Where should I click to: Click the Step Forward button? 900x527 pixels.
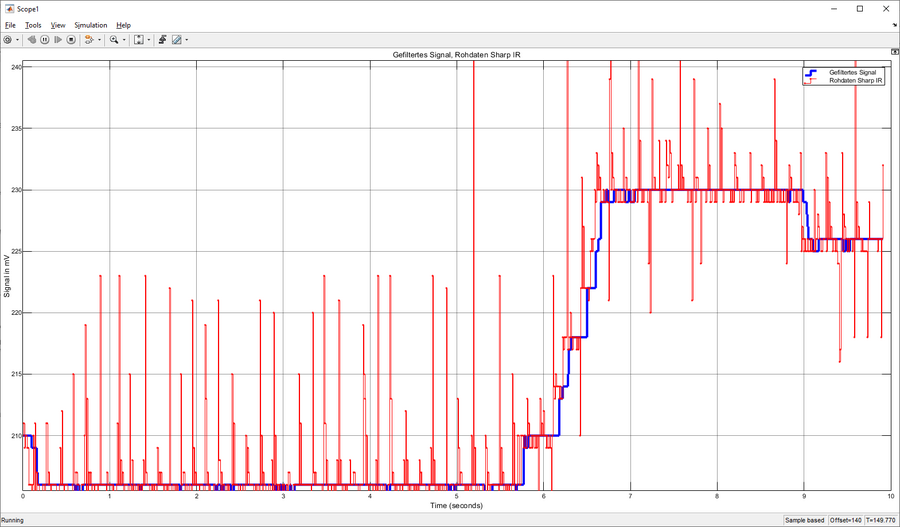58,40
